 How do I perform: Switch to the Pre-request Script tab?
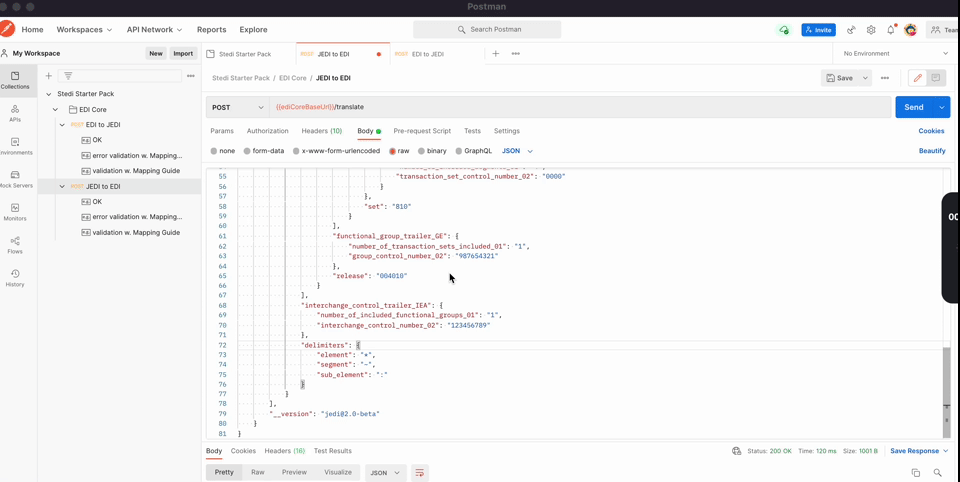click(x=422, y=131)
